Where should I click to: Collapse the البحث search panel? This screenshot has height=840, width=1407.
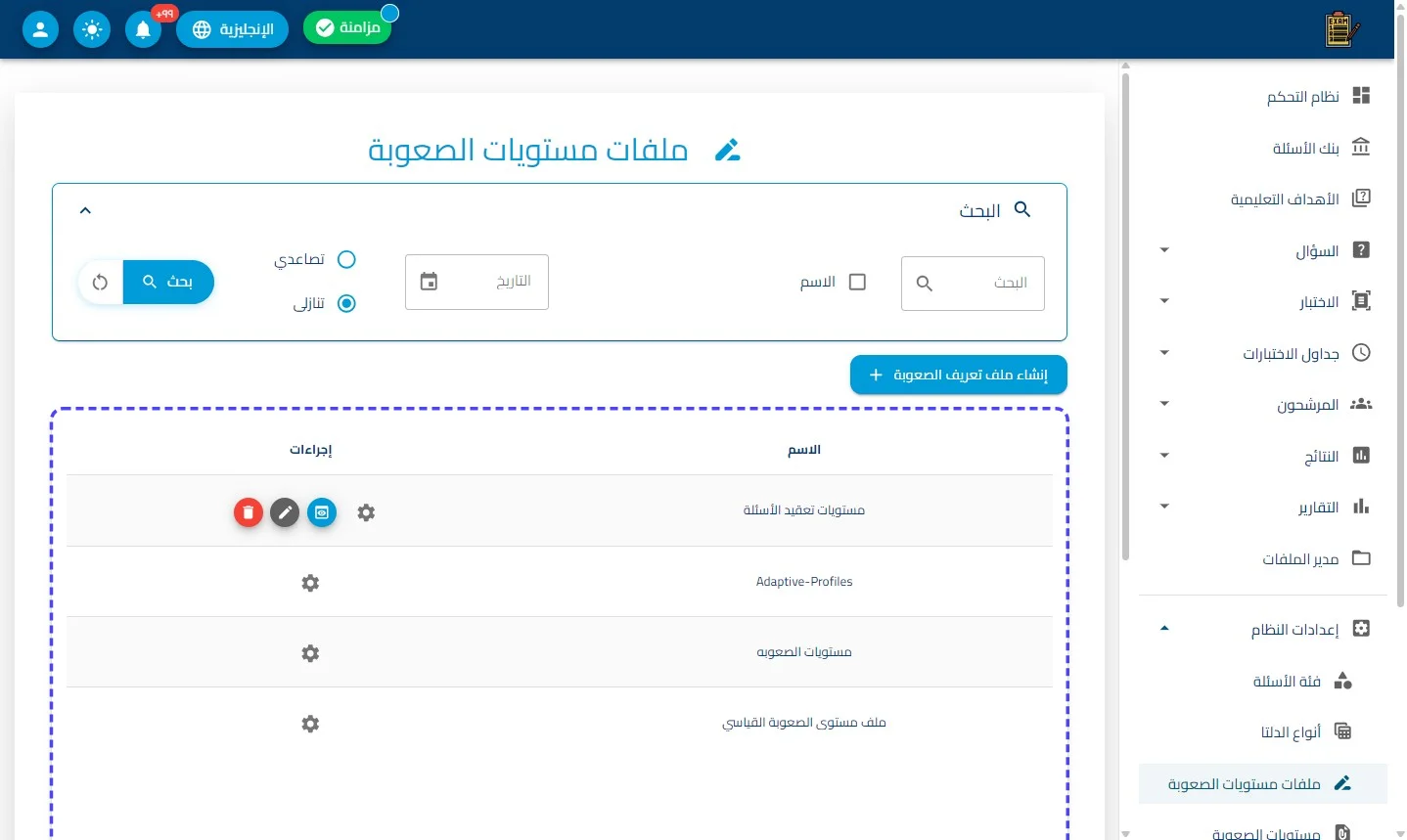click(85, 210)
